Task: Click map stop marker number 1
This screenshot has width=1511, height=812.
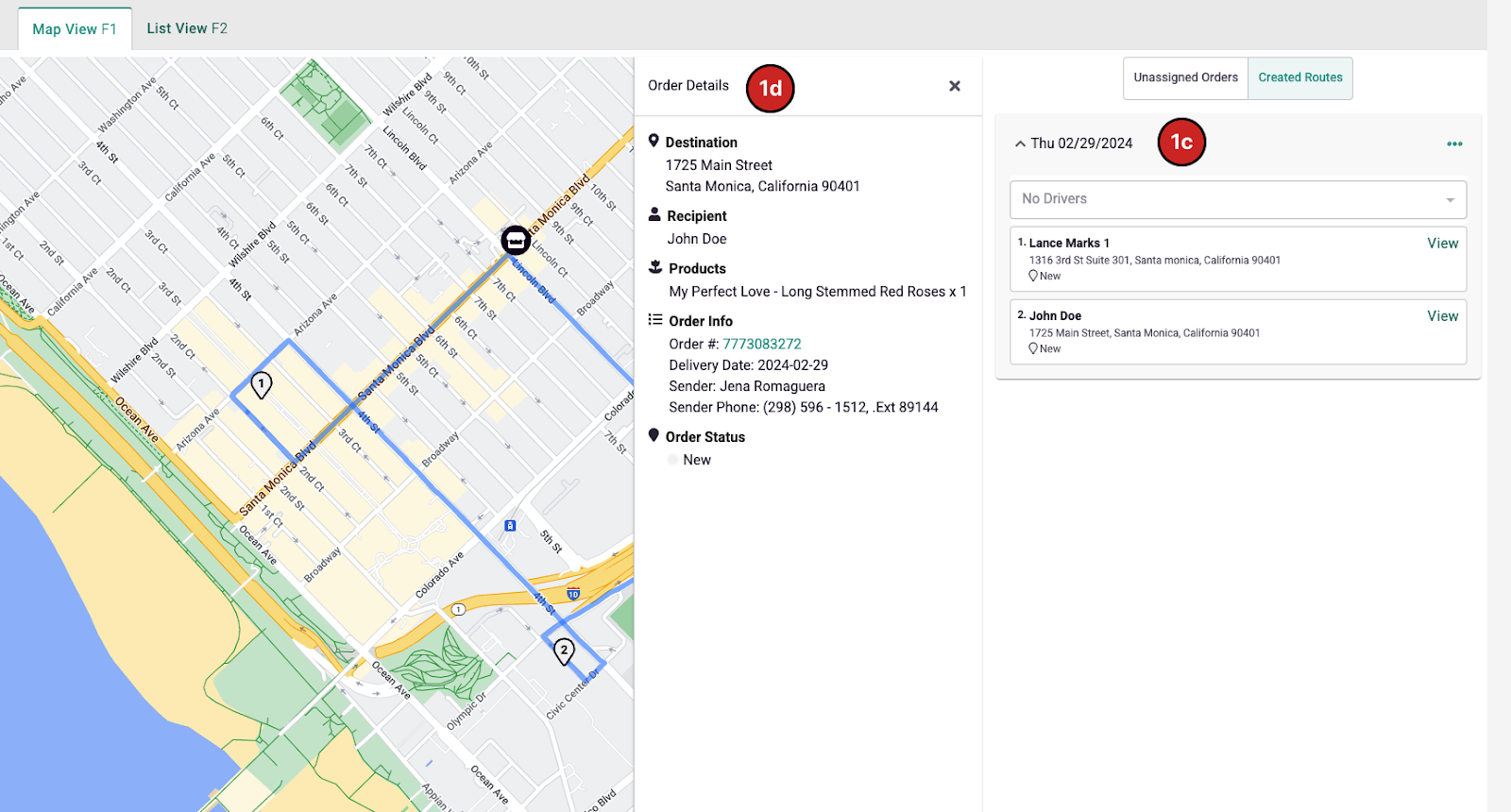Action: tap(262, 384)
